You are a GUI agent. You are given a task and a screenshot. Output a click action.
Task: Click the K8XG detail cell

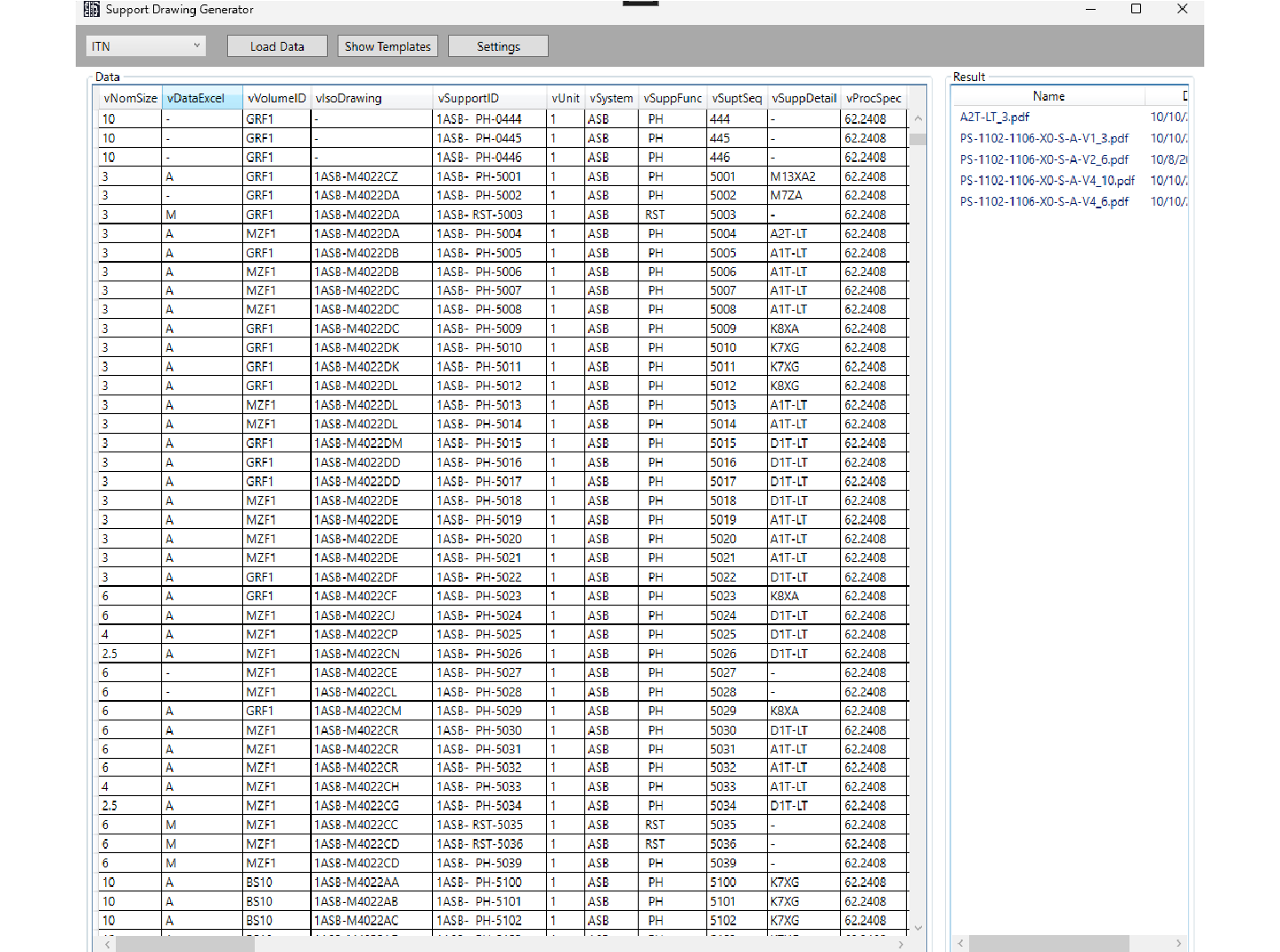point(803,386)
